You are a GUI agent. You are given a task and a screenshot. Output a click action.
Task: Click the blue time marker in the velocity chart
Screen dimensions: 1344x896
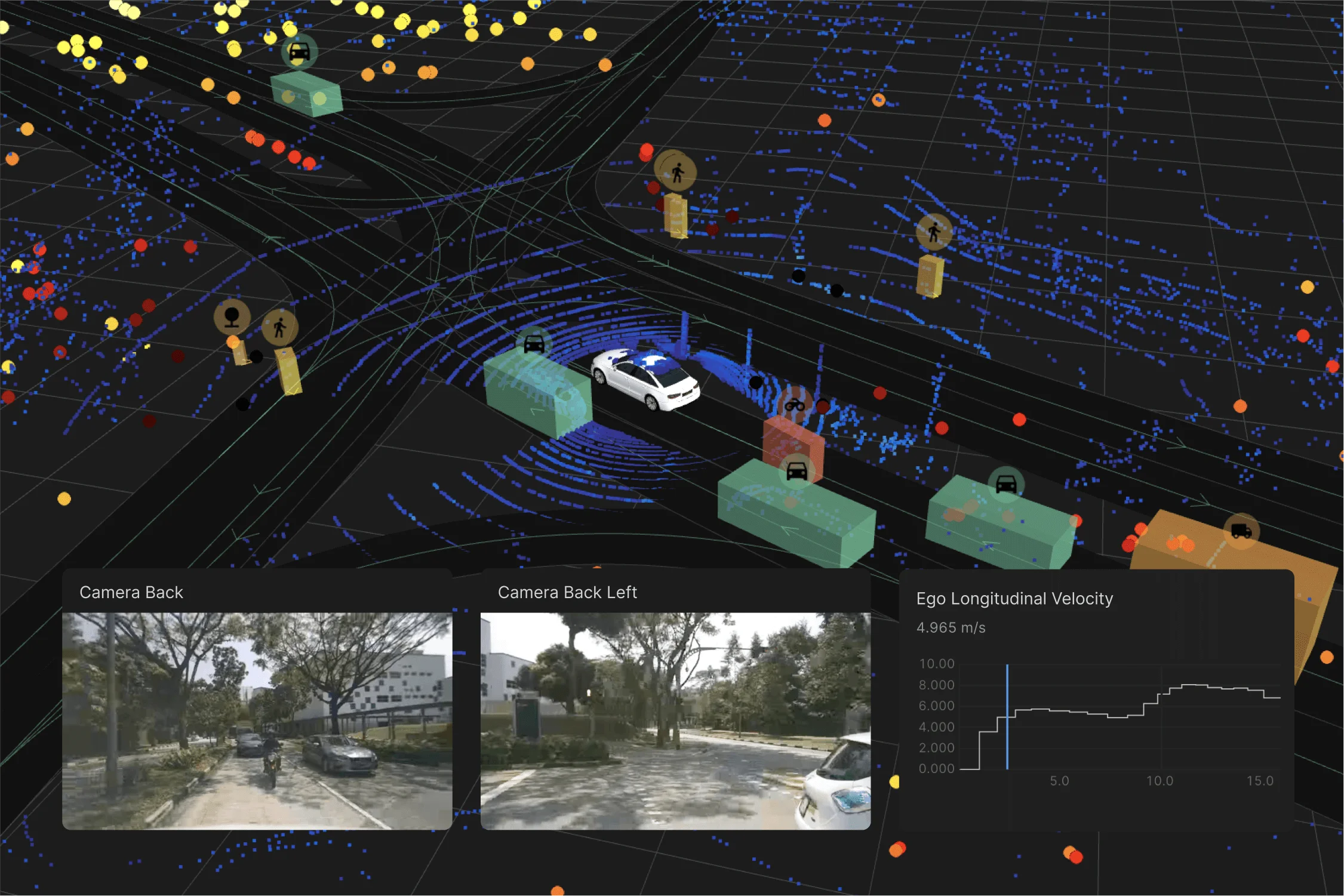[1007, 716]
